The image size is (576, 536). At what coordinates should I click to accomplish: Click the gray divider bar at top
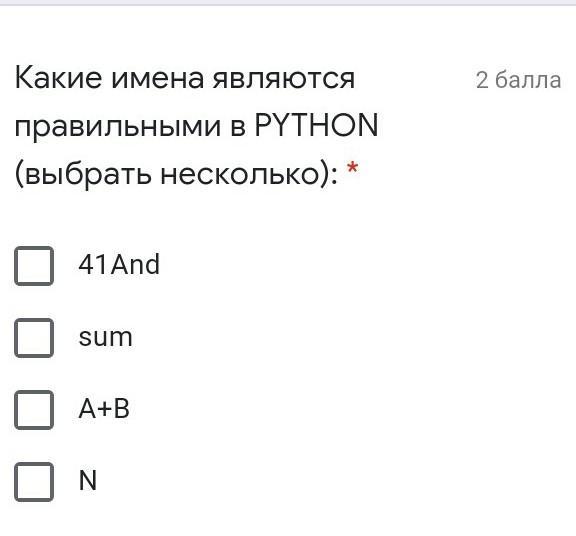[288, 3]
